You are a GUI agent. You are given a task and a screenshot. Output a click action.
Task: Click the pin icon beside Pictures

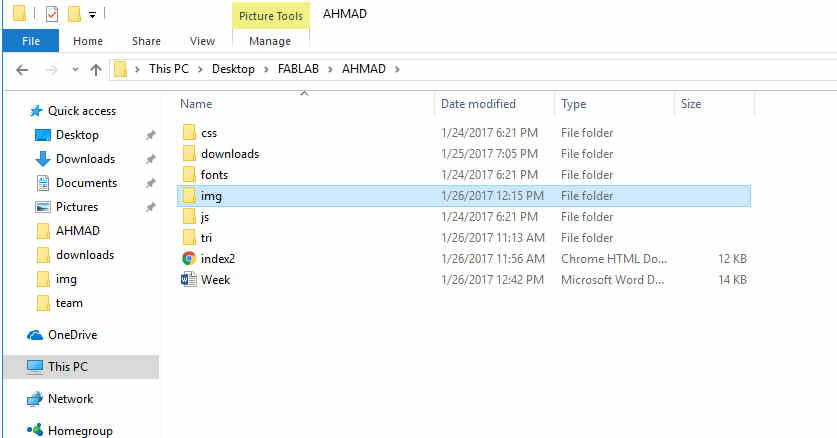click(151, 207)
